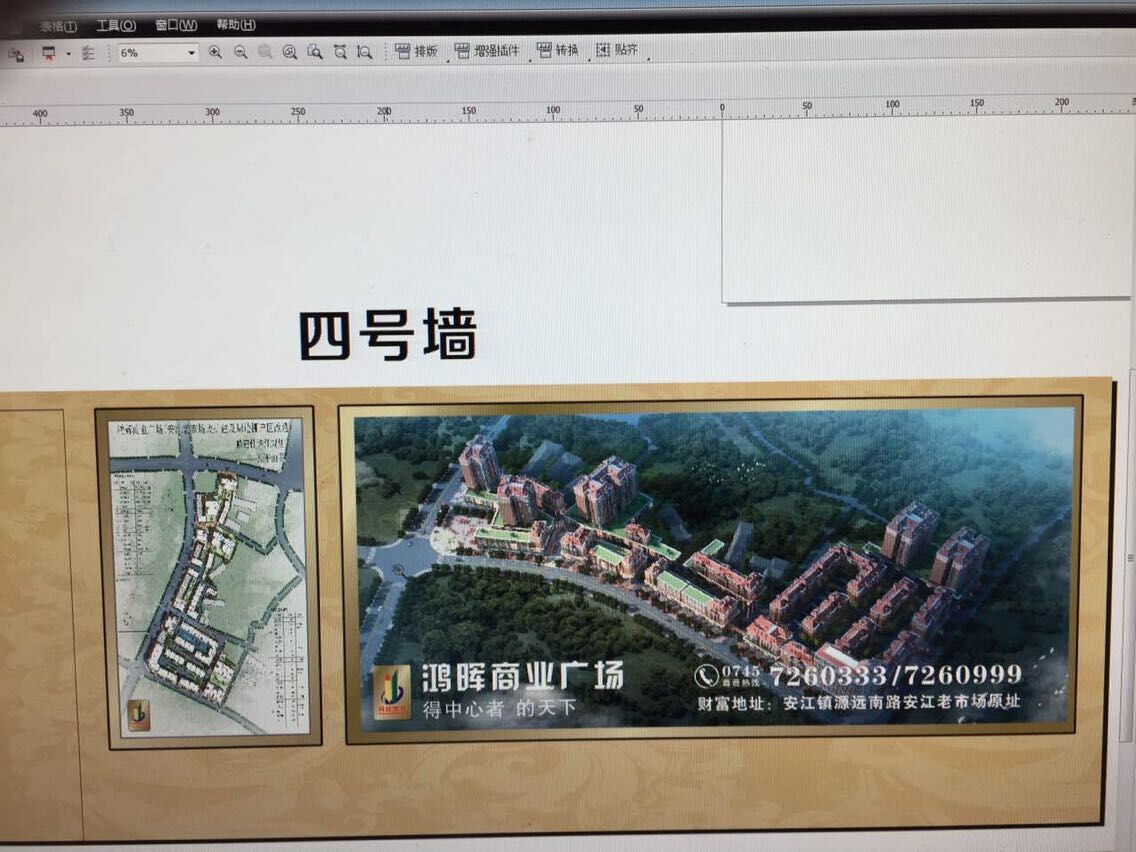Select the site plan map thumbnail
The width and height of the screenshot is (1136, 852).
(x=210, y=577)
